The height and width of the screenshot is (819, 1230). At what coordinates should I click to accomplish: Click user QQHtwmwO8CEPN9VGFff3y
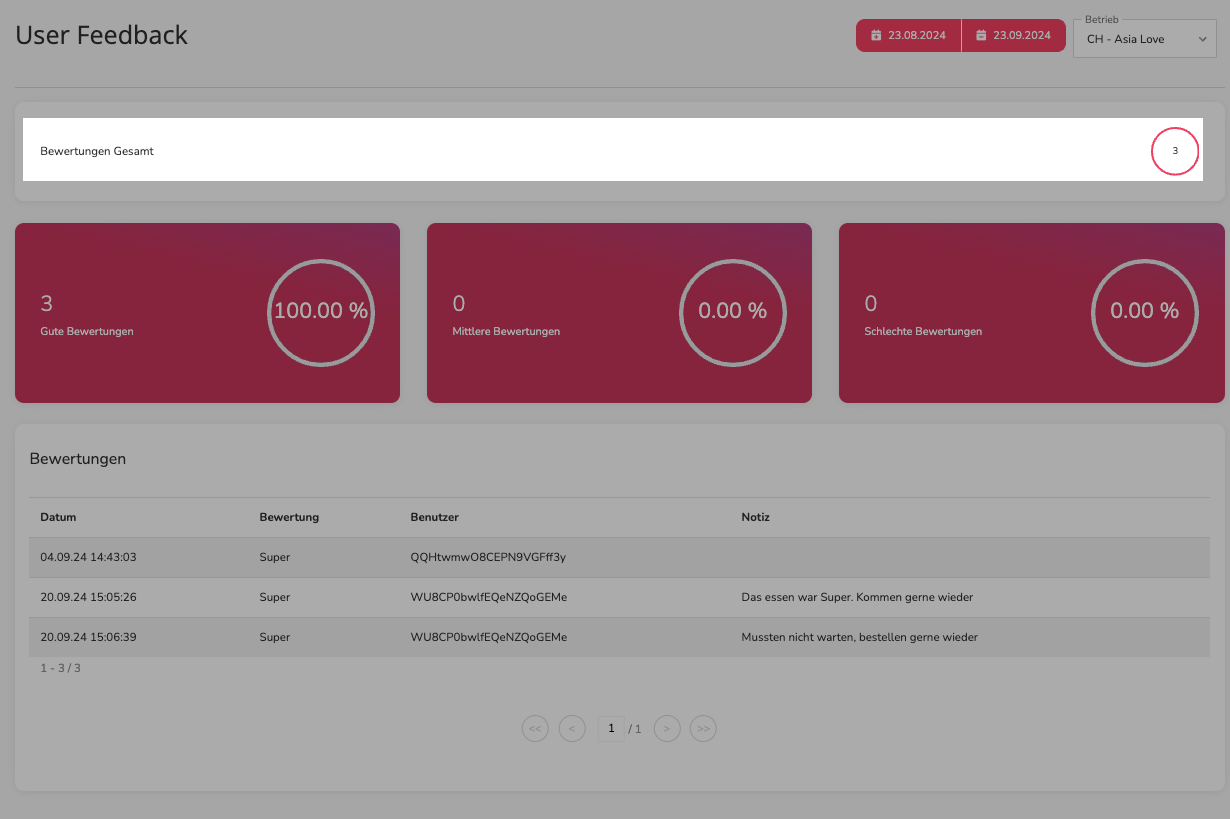click(x=488, y=557)
